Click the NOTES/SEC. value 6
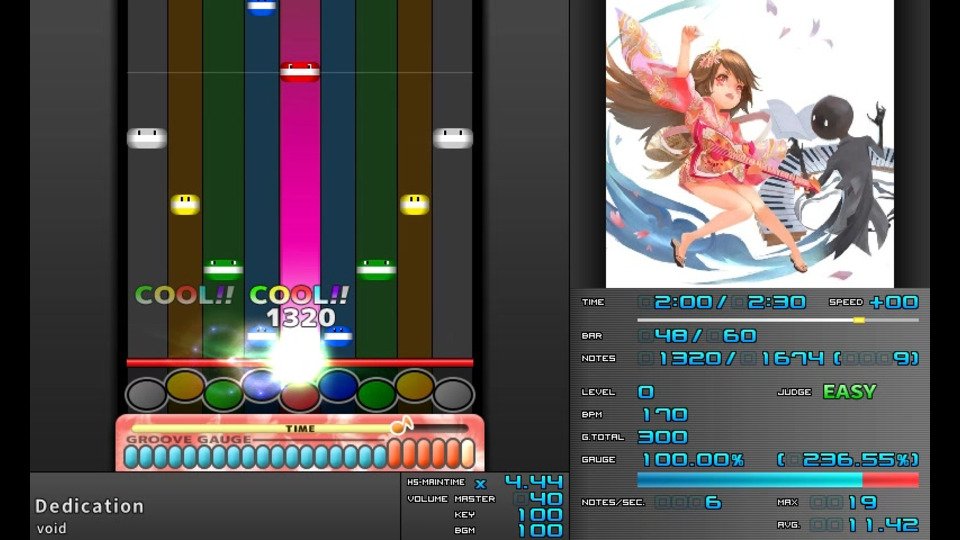Viewport: 960px width, 540px height. point(713,503)
